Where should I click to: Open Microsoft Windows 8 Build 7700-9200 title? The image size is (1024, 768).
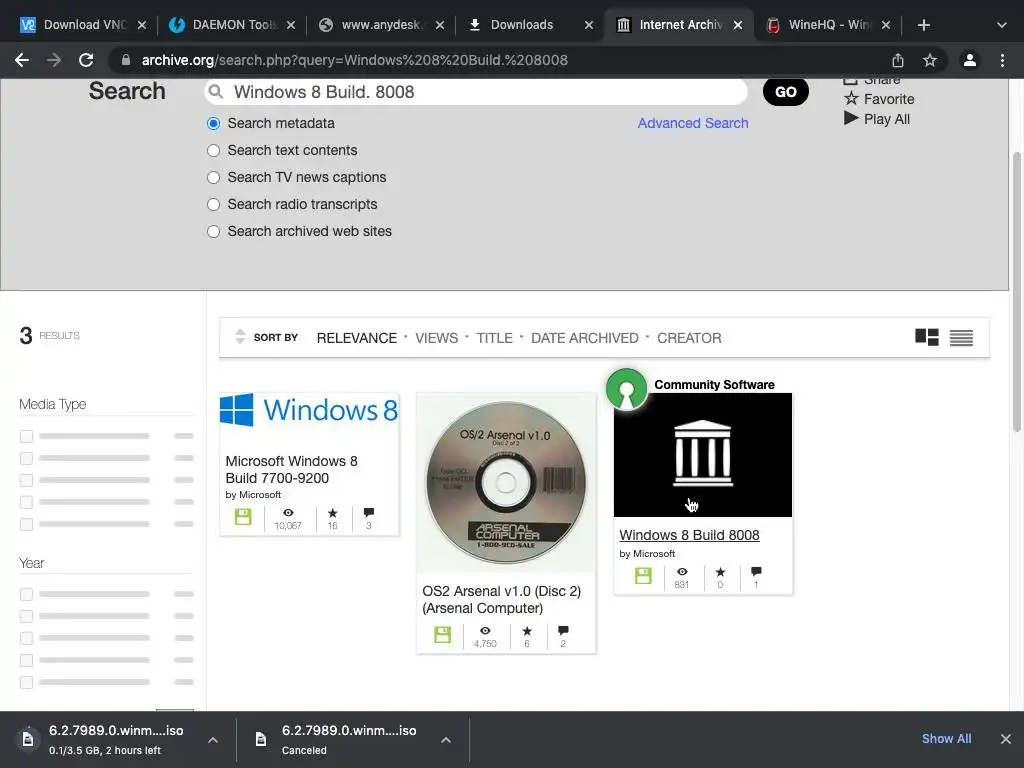(291, 470)
